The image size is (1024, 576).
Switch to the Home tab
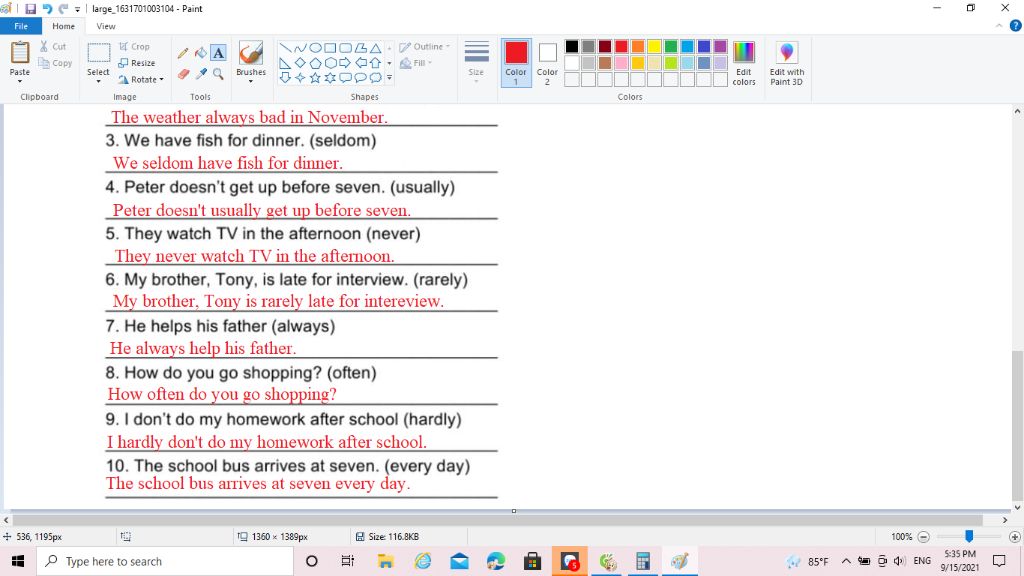(63, 26)
